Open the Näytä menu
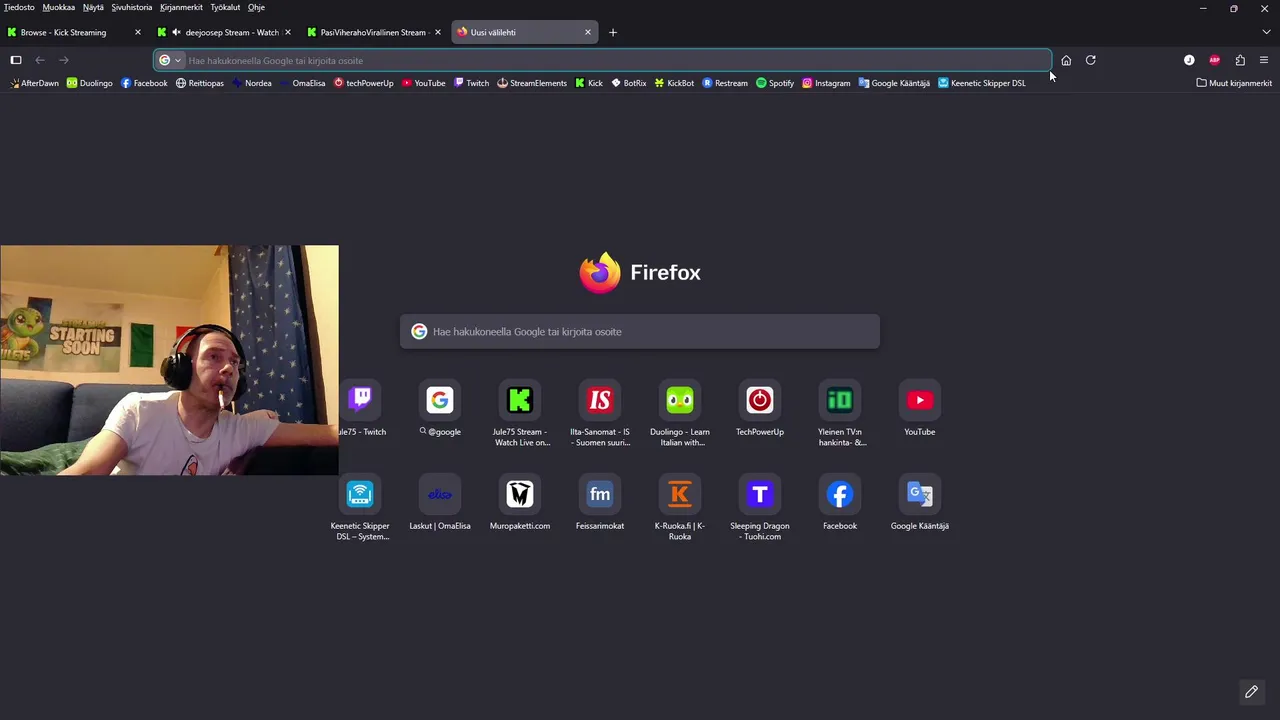The width and height of the screenshot is (1280, 720). (x=93, y=7)
